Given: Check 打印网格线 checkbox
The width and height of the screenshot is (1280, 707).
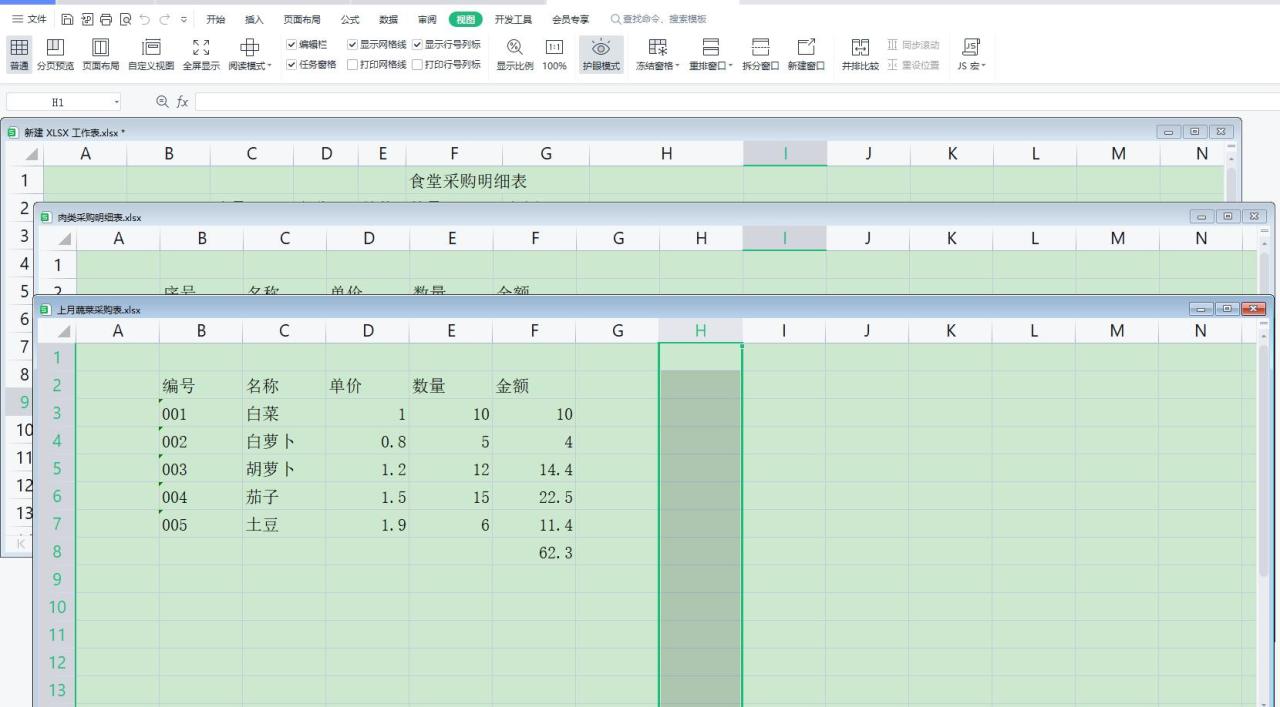Looking at the screenshot, I should coord(352,64).
